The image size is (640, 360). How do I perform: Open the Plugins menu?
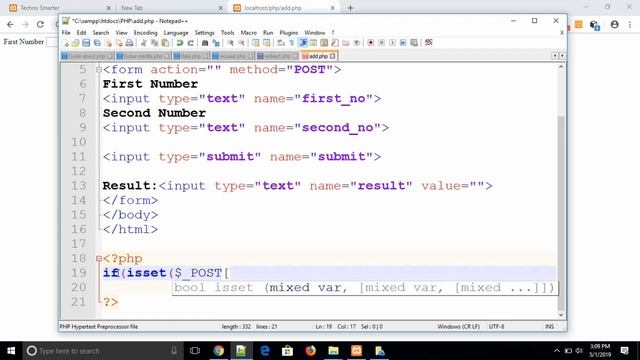(x=289, y=33)
